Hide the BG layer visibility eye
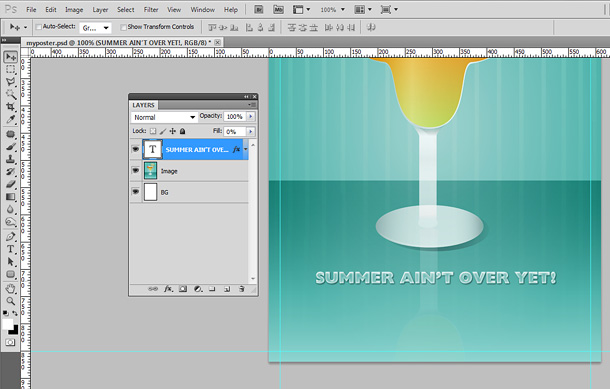The height and width of the screenshot is (389, 610). [x=135, y=192]
